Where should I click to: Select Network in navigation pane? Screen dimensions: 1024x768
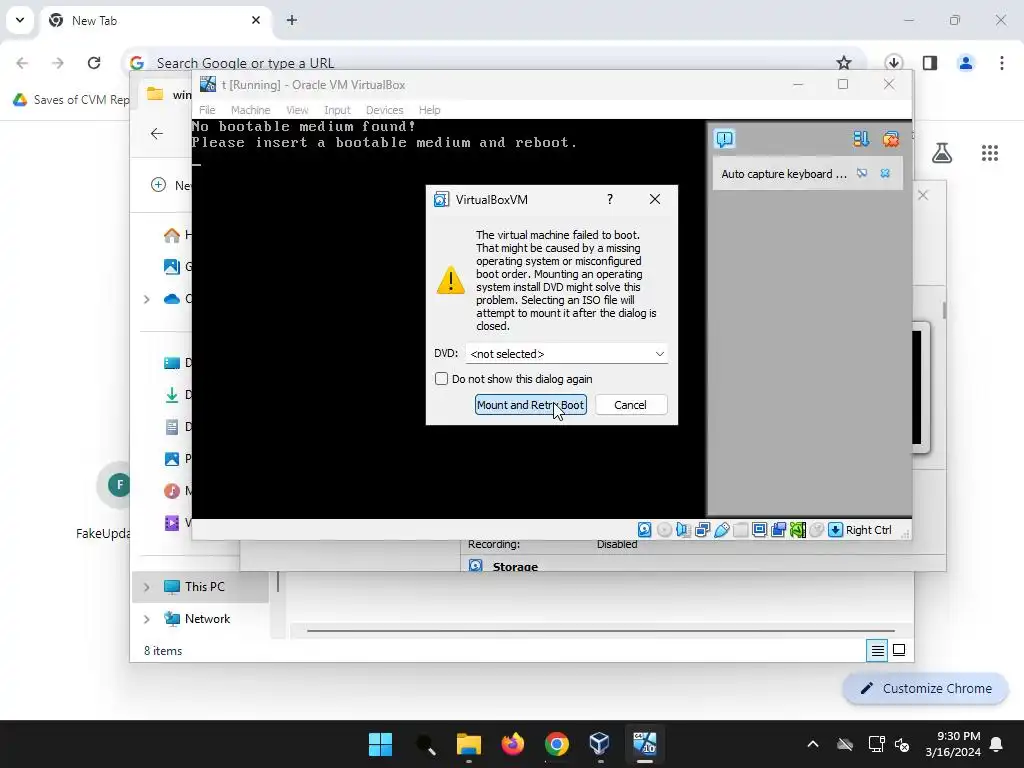click(200, 618)
